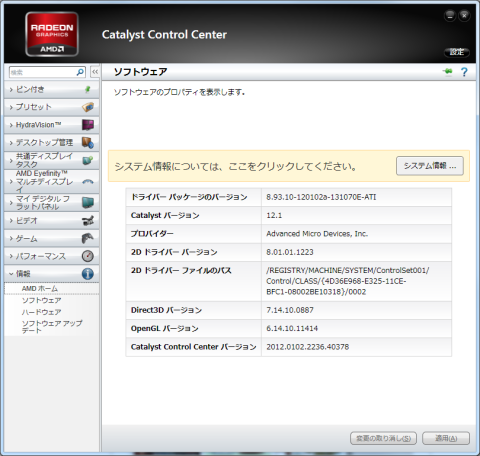
Task: Expand the パフォーマンス section
Action: pyautogui.click(x=52, y=256)
